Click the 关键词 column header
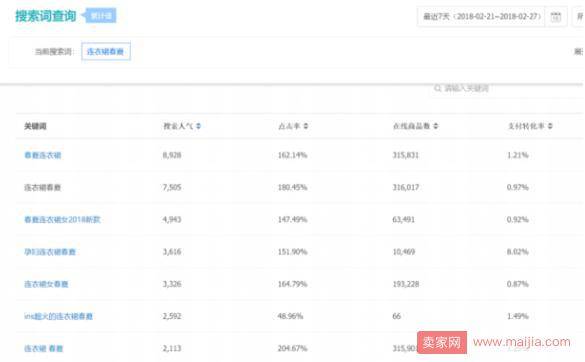585x362 pixels. [x=35, y=126]
